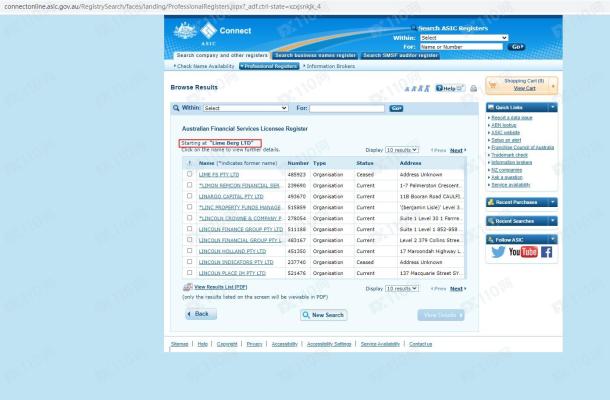Tick the checkbox for license number 483167

point(189,240)
